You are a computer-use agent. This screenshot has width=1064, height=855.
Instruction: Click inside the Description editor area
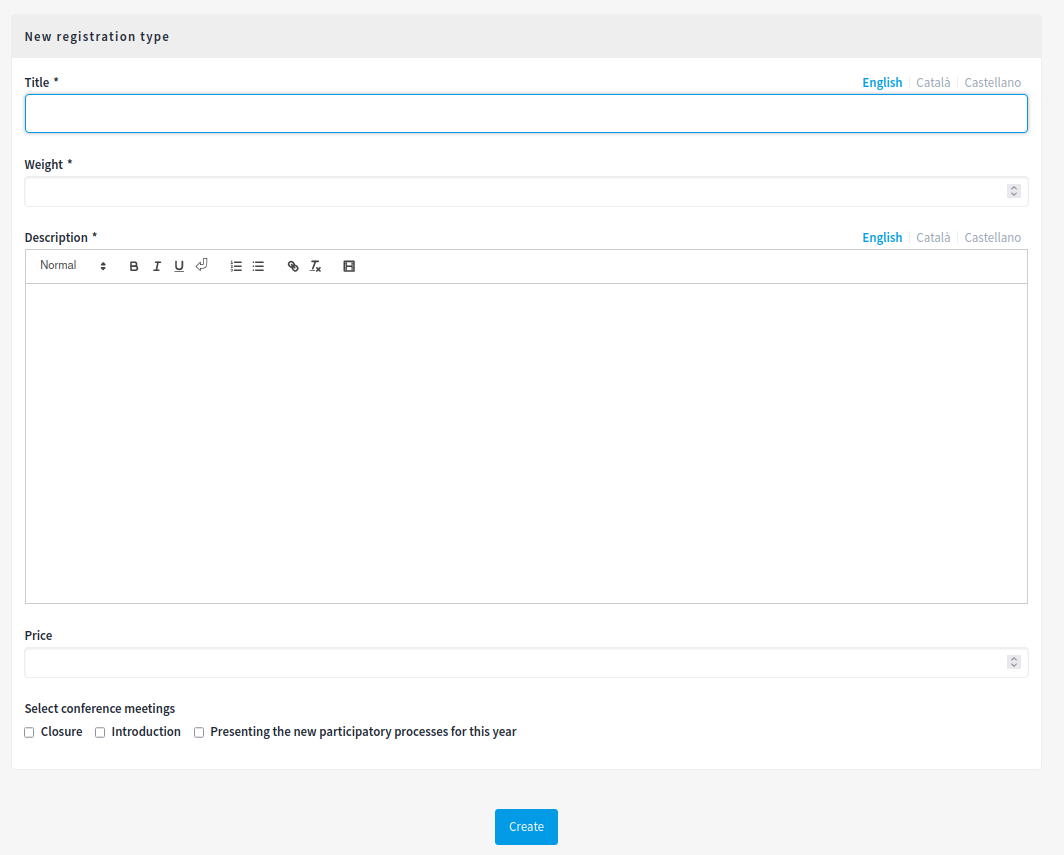pyautogui.click(x=526, y=443)
